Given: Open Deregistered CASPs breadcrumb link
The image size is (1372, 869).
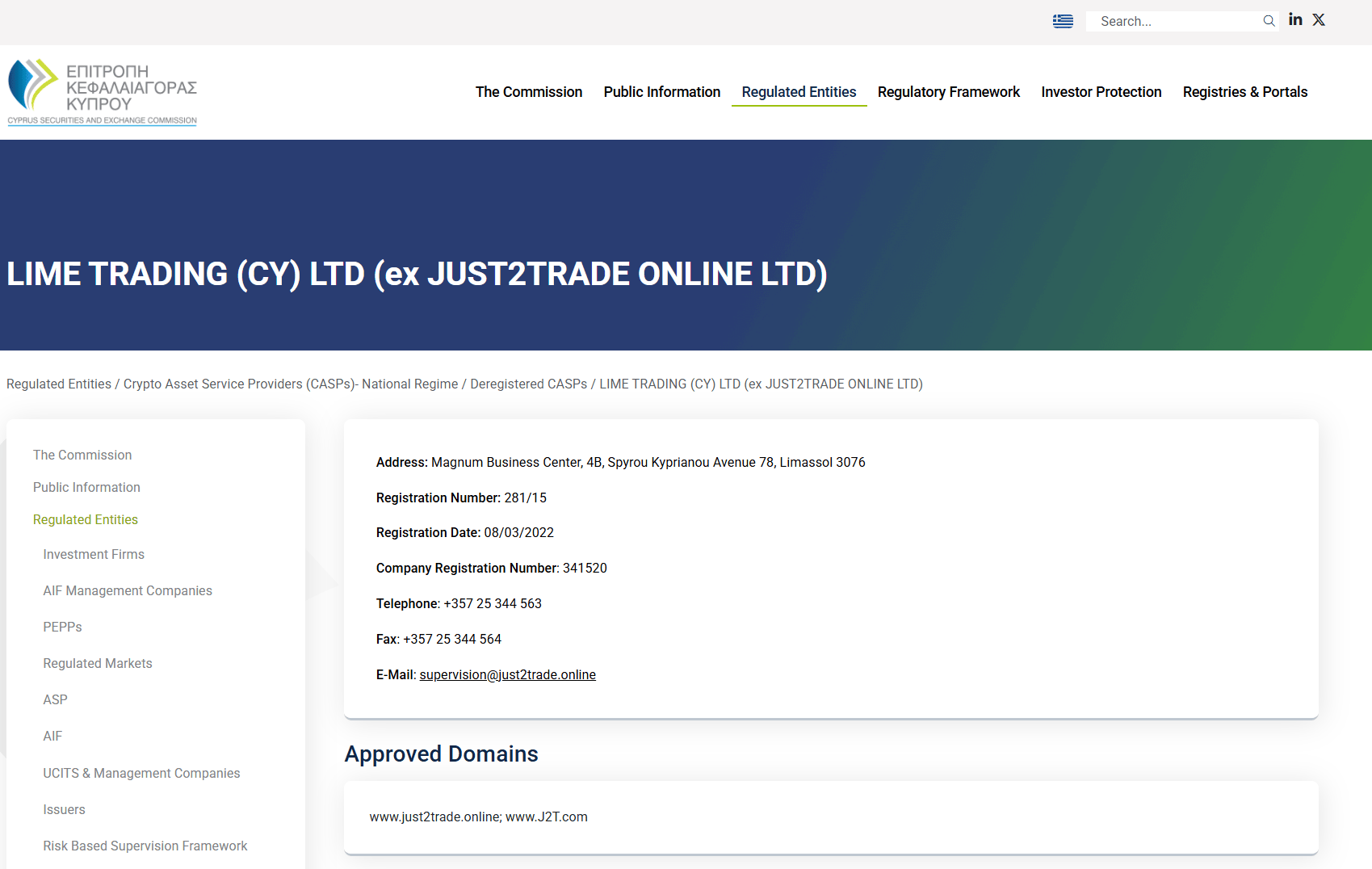Looking at the screenshot, I should coord(529,384).
